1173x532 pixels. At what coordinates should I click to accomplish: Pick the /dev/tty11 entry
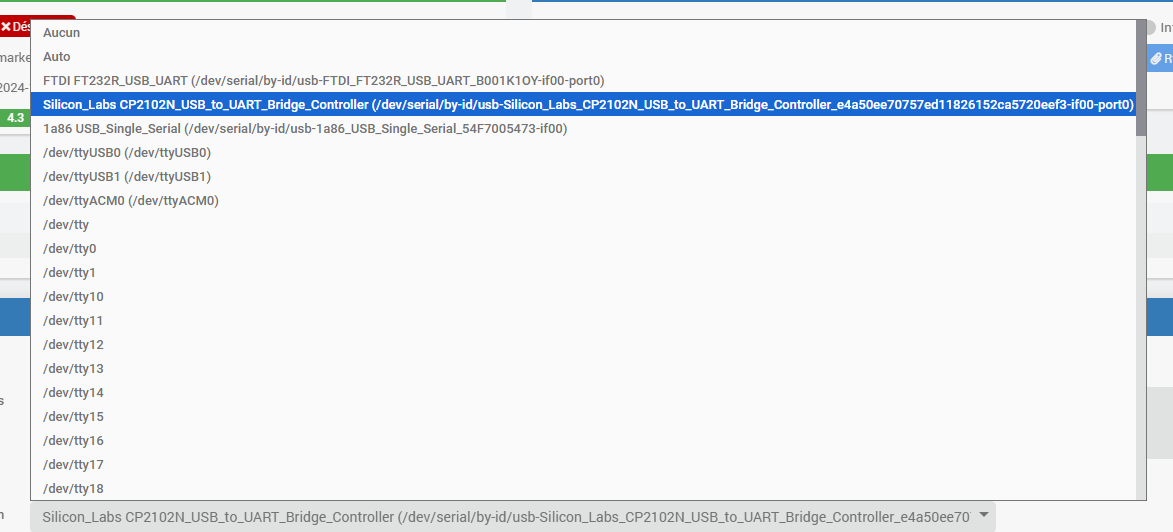click(x=583, y=320)
